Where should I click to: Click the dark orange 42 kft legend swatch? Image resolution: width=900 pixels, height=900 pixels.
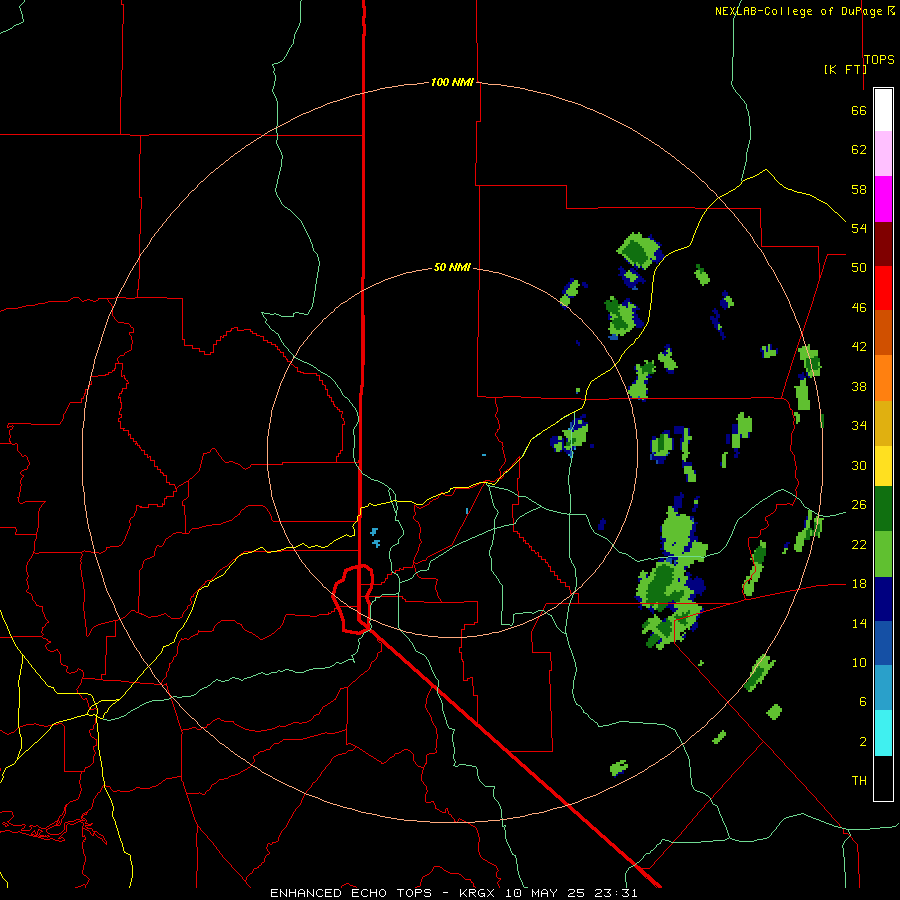883,332
